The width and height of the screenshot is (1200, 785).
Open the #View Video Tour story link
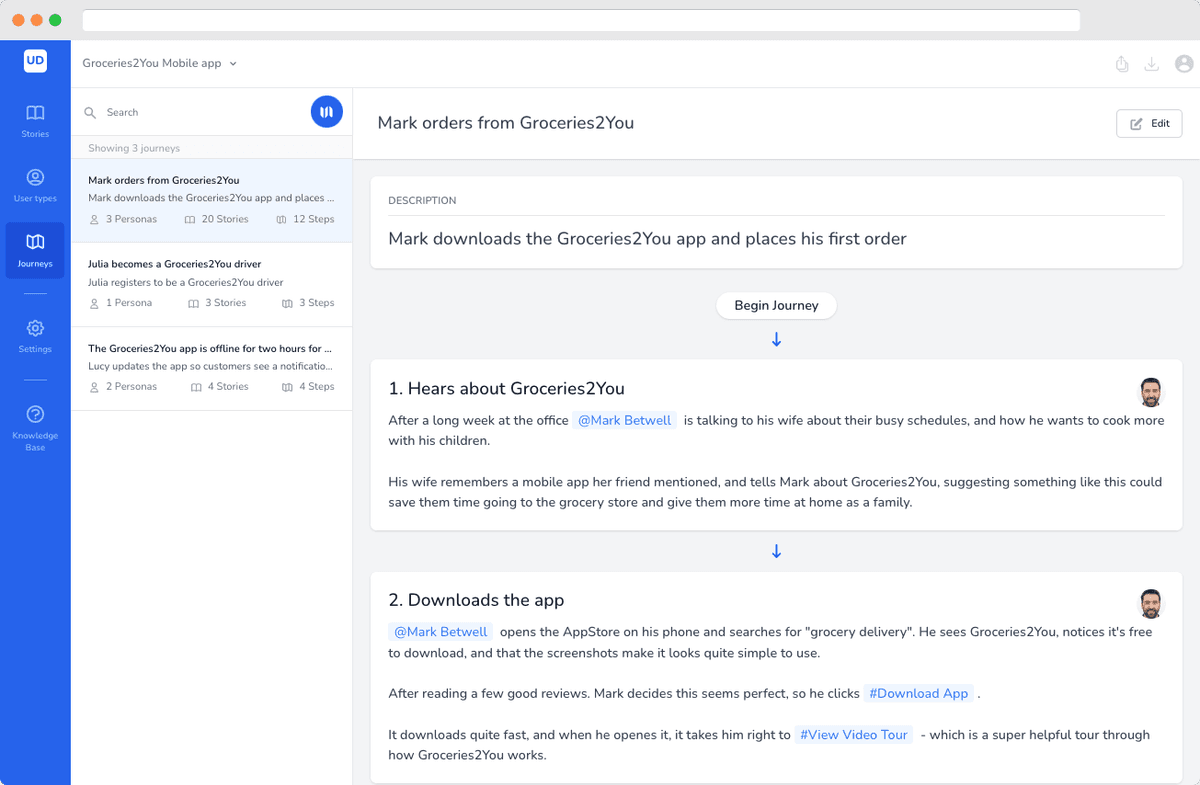coord(853,735)
